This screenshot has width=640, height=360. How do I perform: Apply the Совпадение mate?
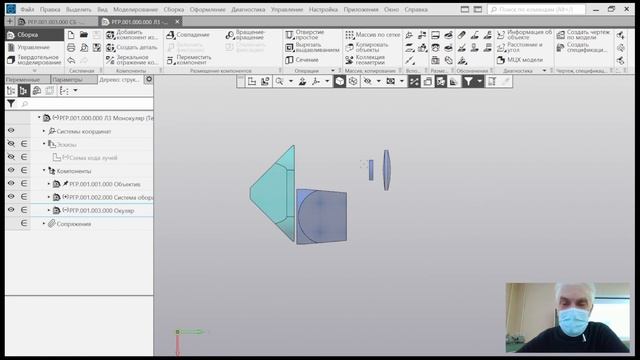(x=188, y=35)
